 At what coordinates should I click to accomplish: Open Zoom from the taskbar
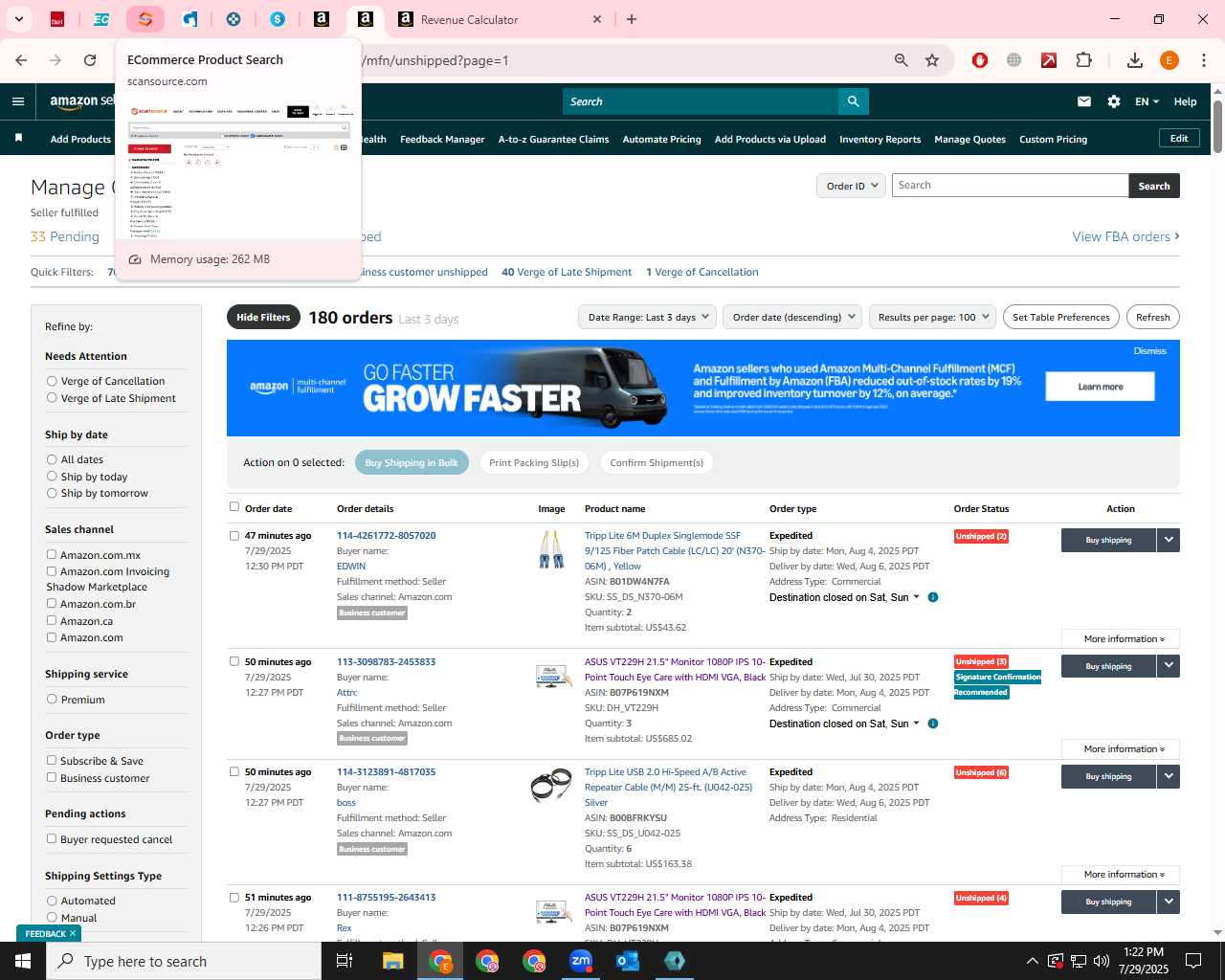[x=581, y=961]
